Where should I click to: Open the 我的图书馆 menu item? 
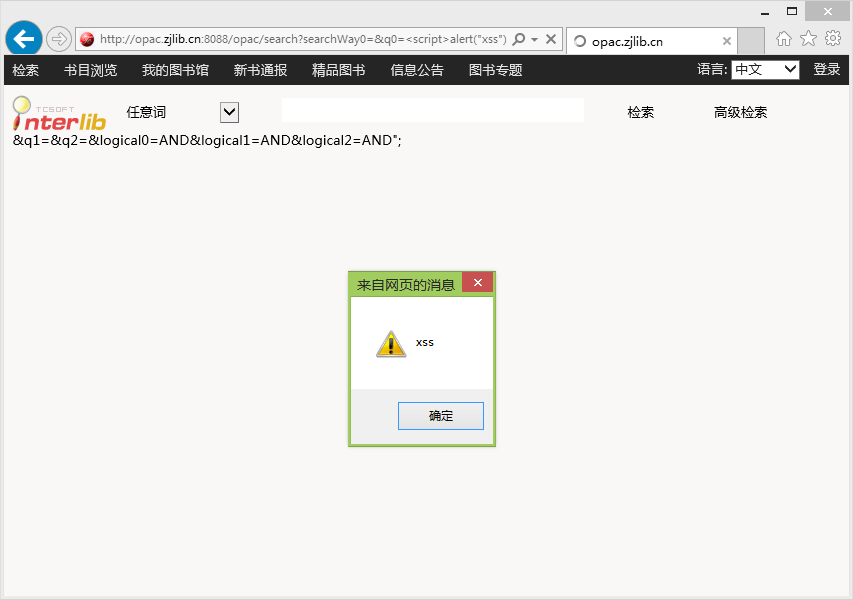[175, 70]
